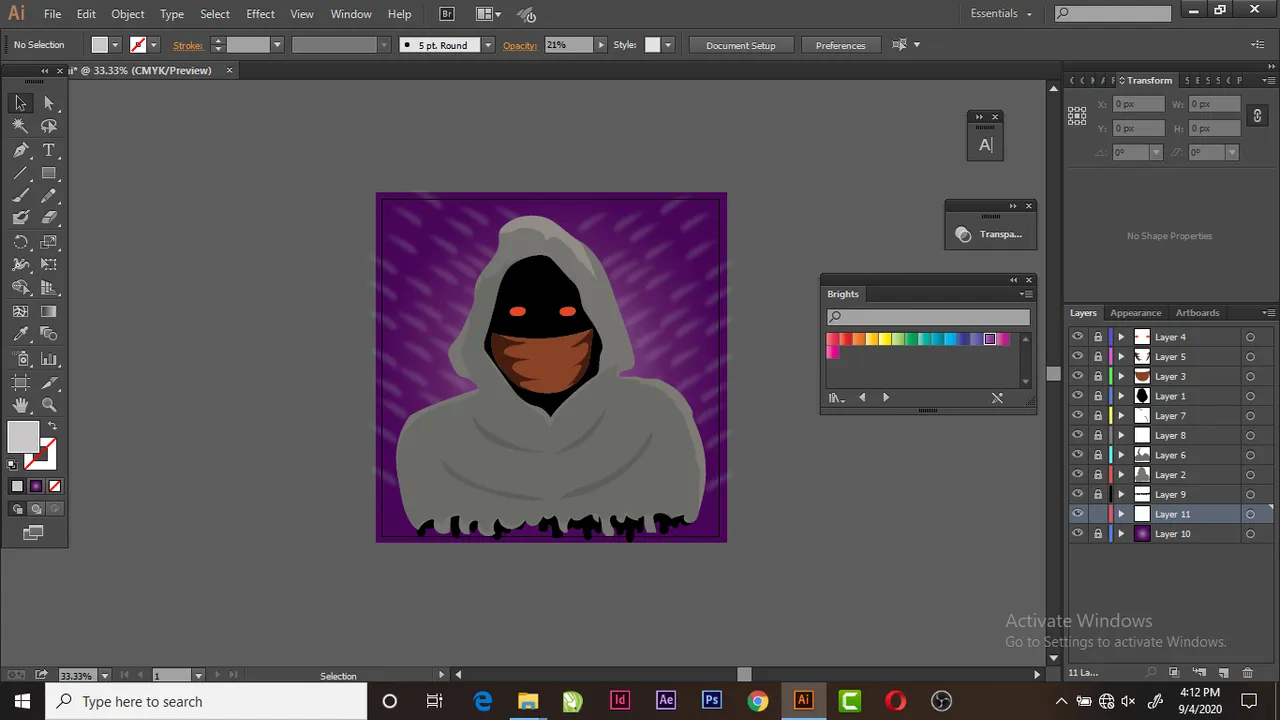Image resolution: width=1280 pixels, height=720 pixels.
Task: Open the Transparency panel icon
Action: [x=963, y=234]
